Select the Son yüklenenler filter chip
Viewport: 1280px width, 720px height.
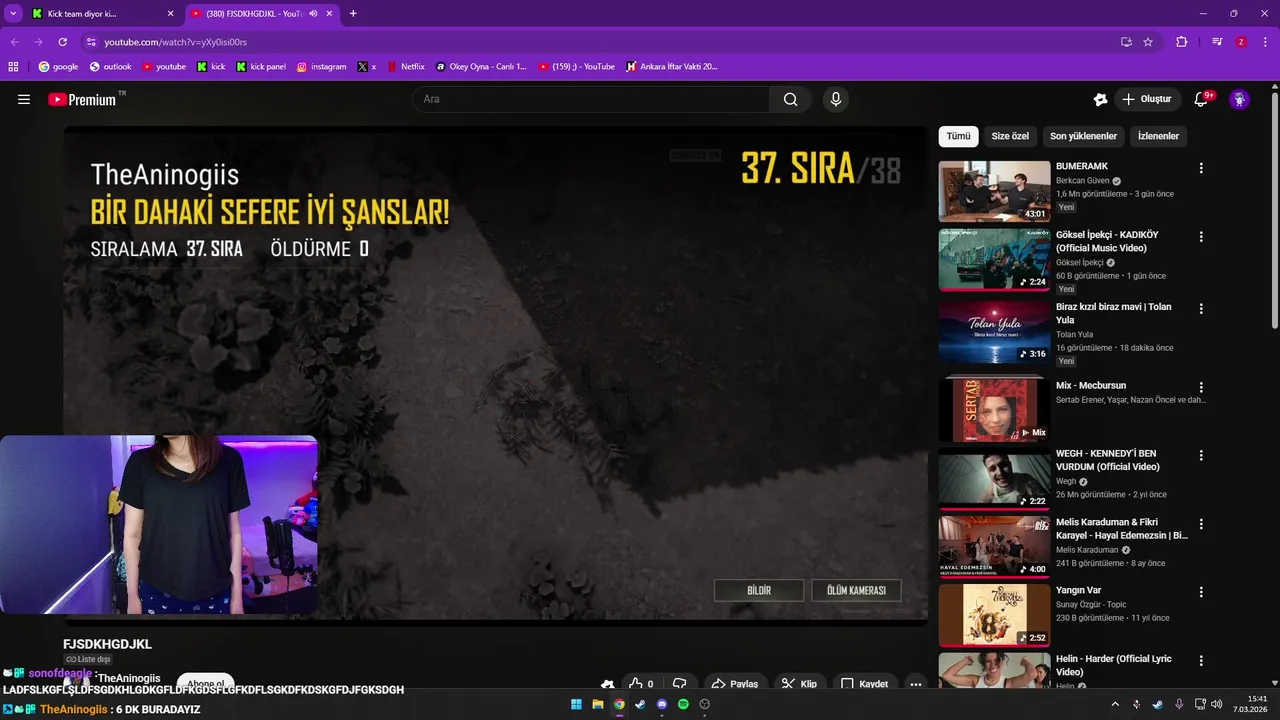click(x=1083, y=136)
